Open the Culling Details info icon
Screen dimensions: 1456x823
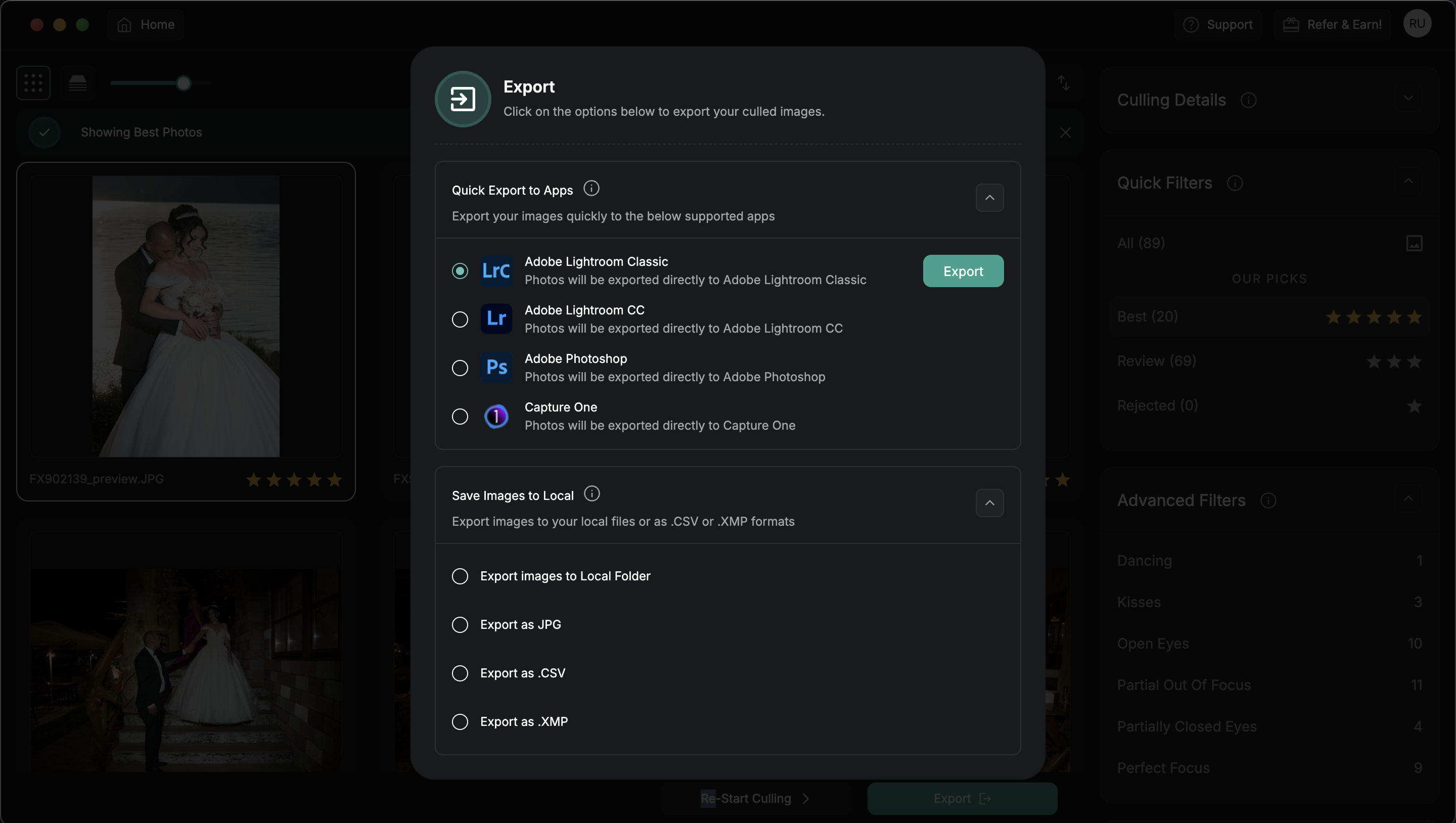(x=1249, y=100)
